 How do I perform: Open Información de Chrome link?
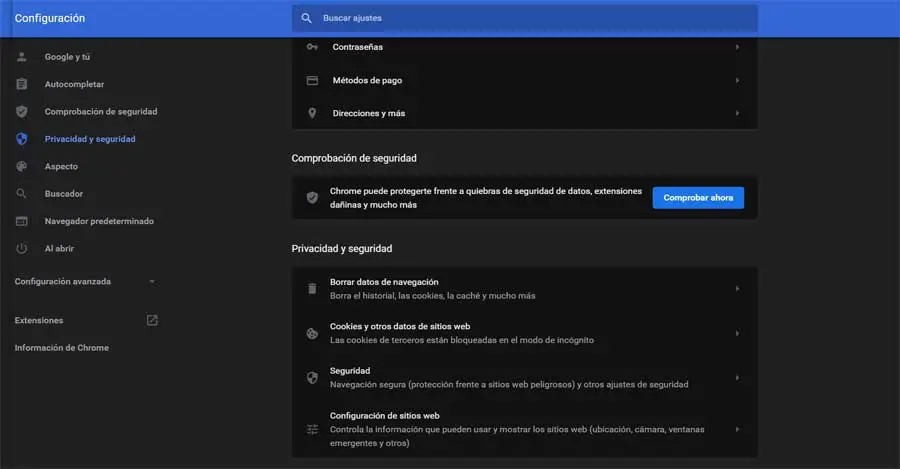tap(62, 347)
